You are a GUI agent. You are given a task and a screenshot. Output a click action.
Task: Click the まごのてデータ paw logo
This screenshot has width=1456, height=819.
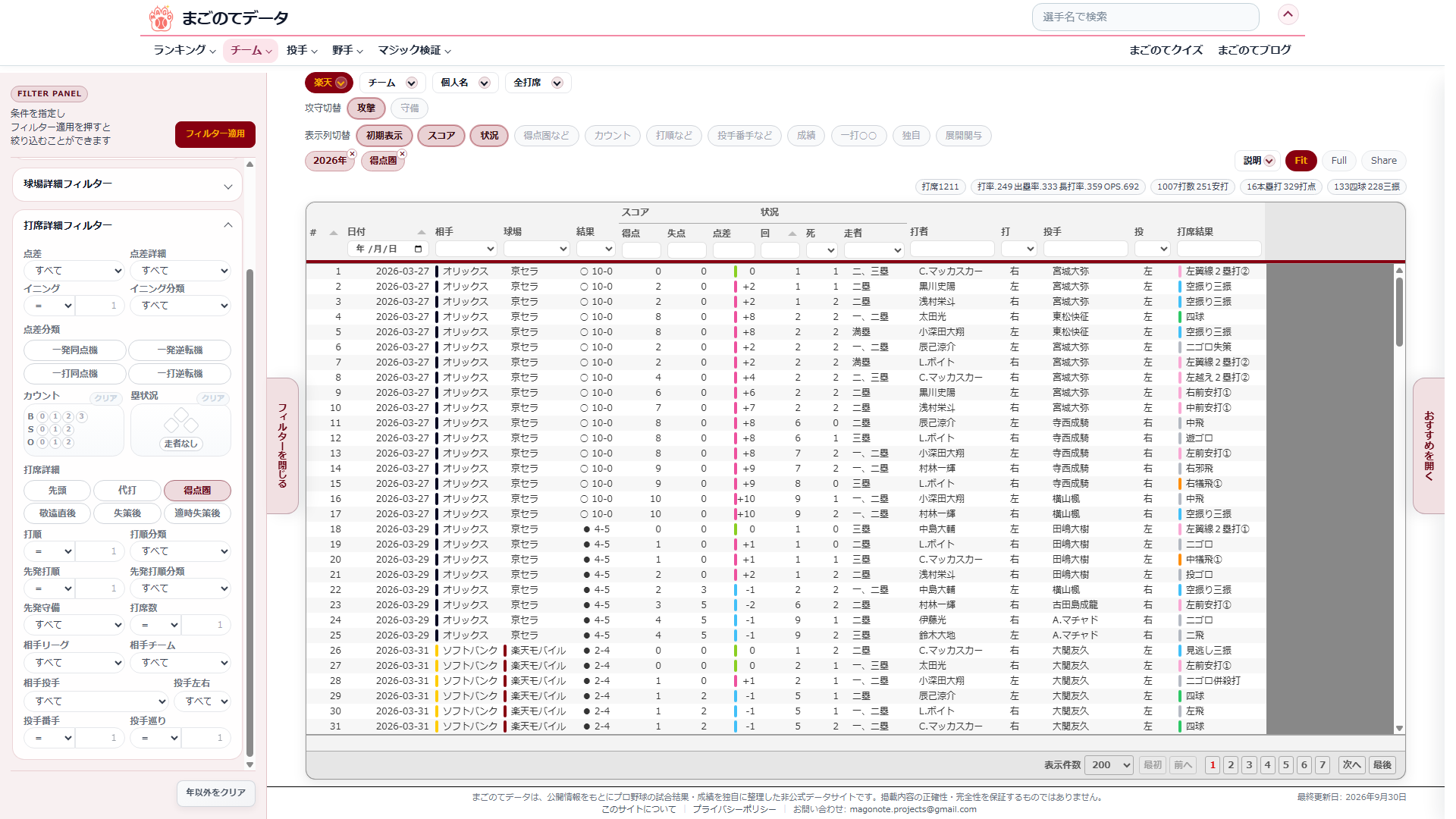(x=161, y=17)
